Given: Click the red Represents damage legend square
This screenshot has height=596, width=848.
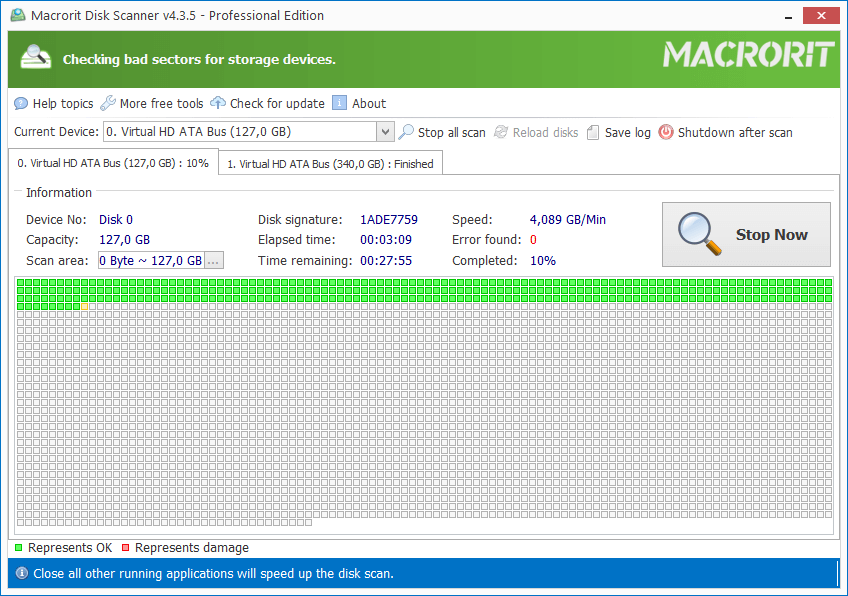Looking at the screenshot, I should [125, 548].
